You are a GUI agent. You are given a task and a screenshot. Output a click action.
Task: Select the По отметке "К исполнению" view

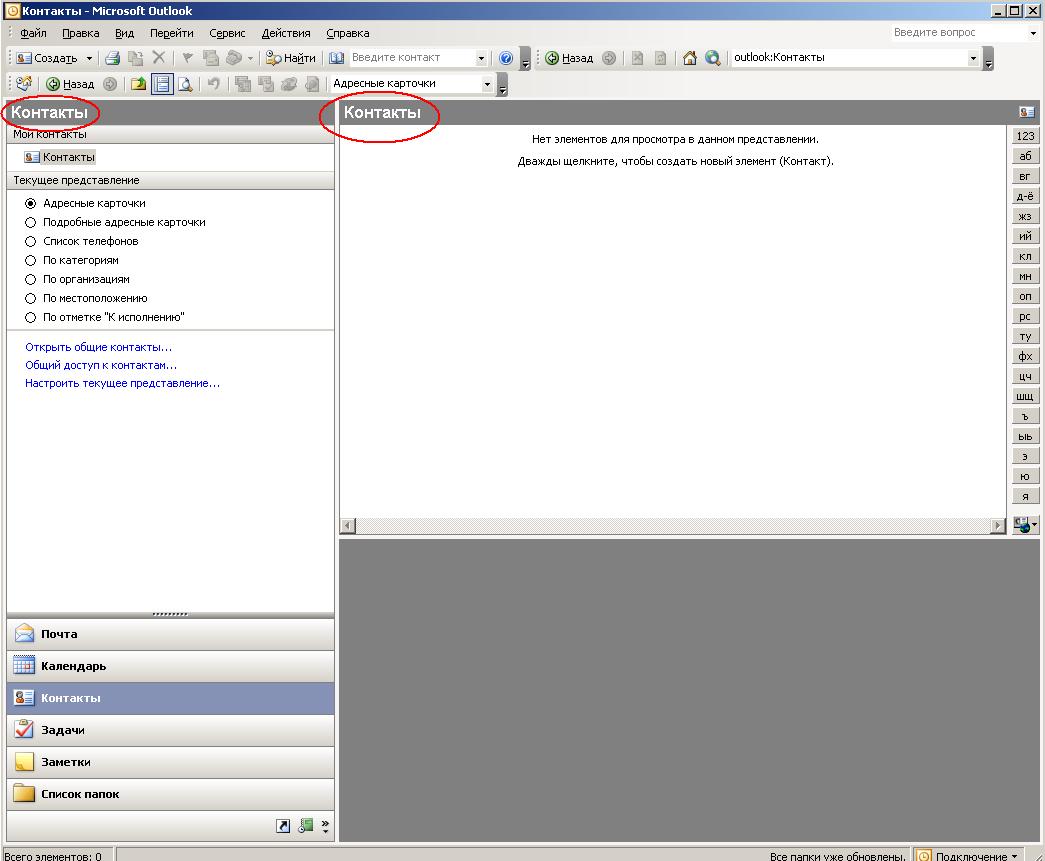(31, 317)
